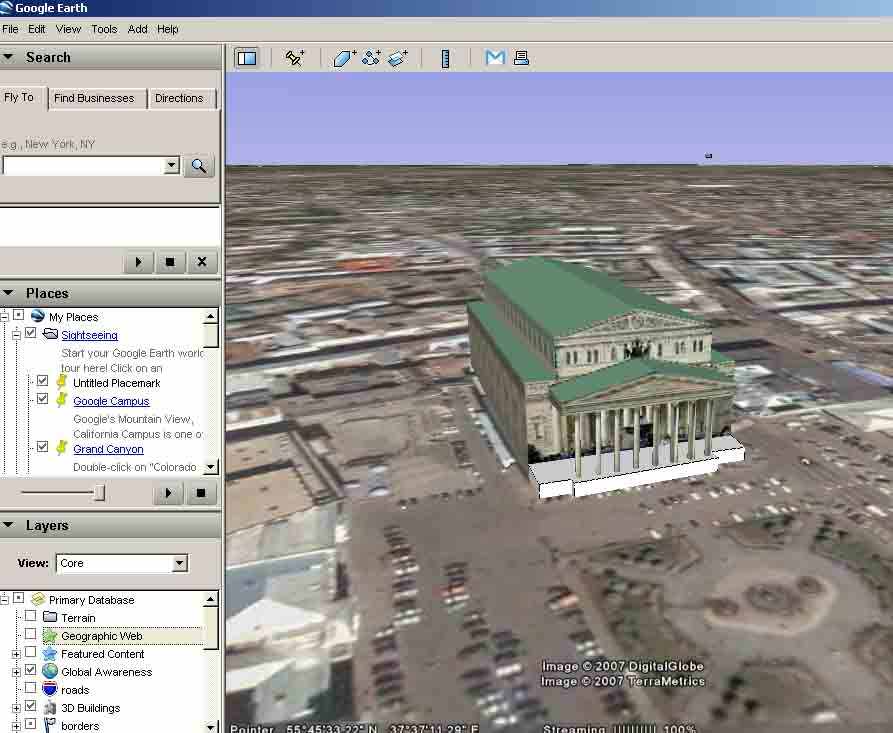The width and height of the screenshot is (893, 733).
Task: Click the 3D Buildings icon
Action: [x=50, y=707]
